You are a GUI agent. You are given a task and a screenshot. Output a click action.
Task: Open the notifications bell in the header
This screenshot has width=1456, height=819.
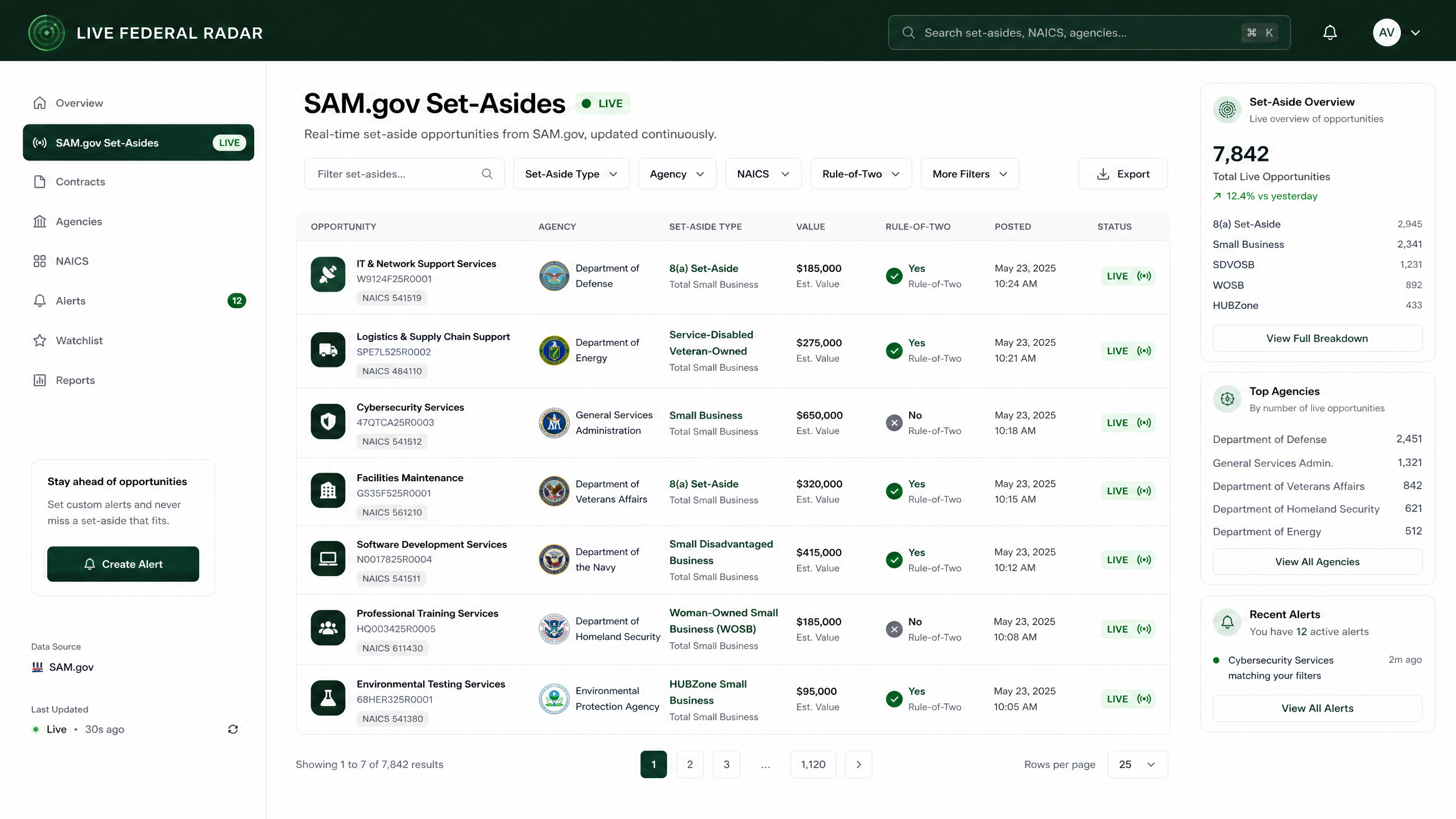tap(1330, 33)
